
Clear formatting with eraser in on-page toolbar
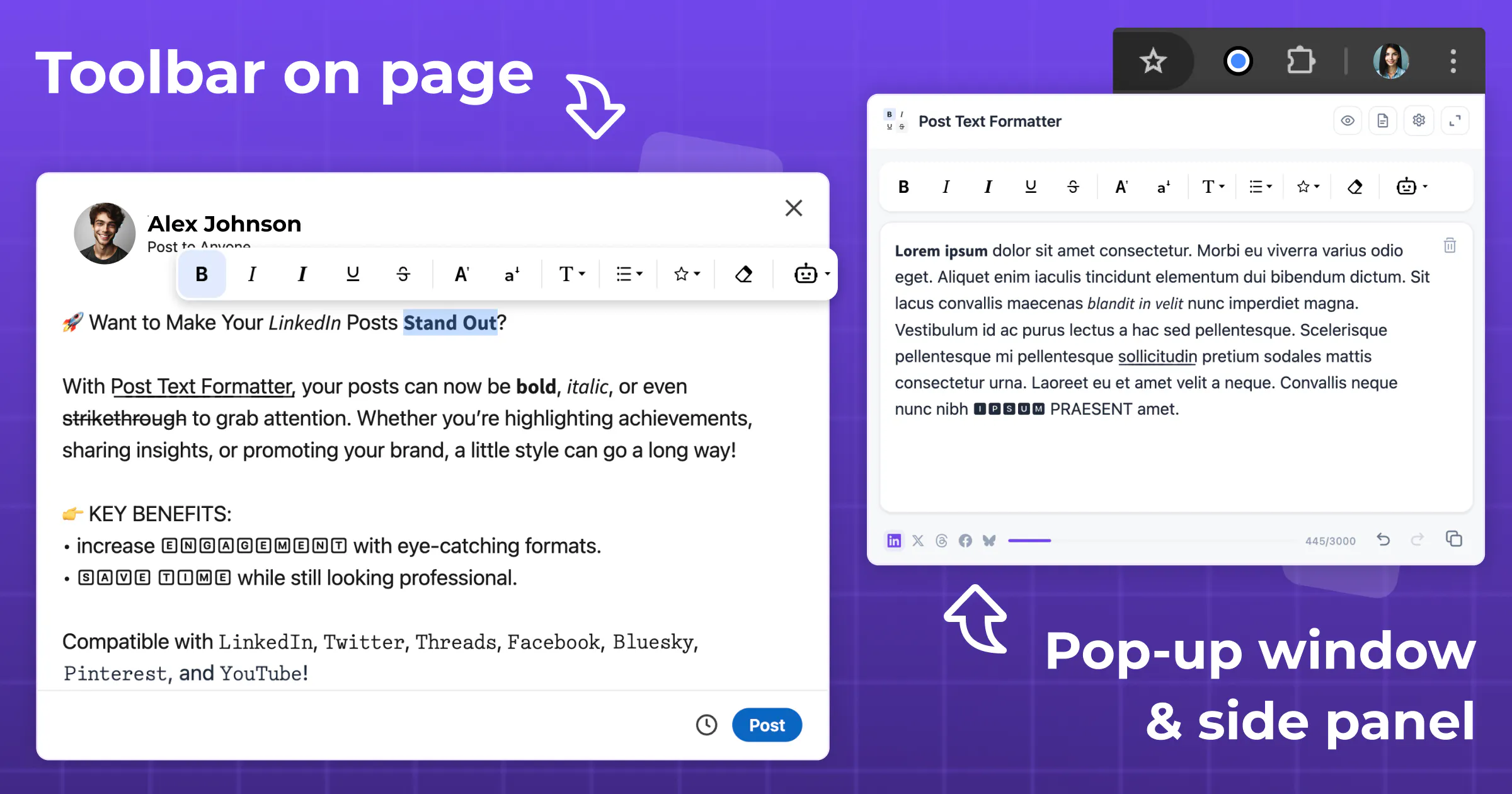(744, 274)
